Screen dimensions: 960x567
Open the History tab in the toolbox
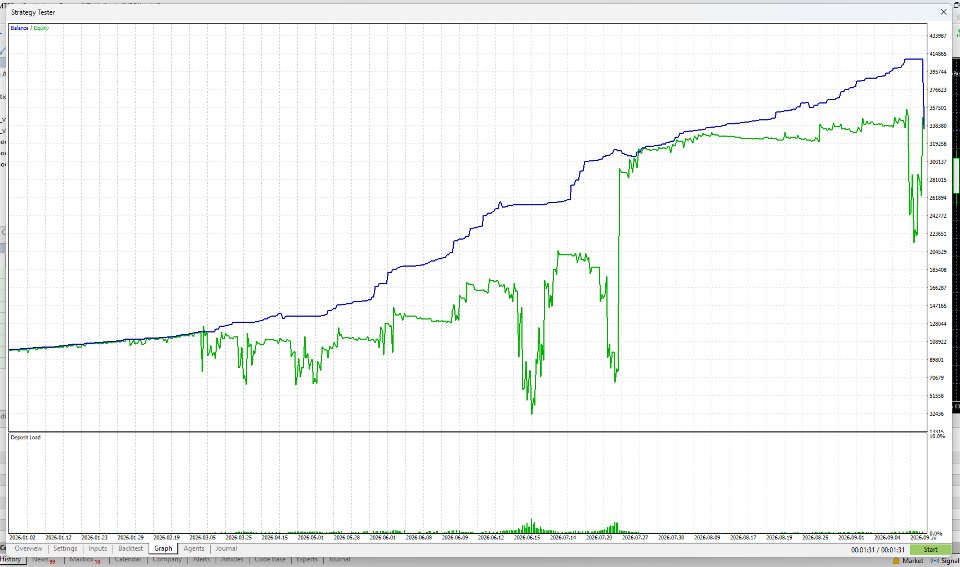pyautogui.click(x=10, y=560)
